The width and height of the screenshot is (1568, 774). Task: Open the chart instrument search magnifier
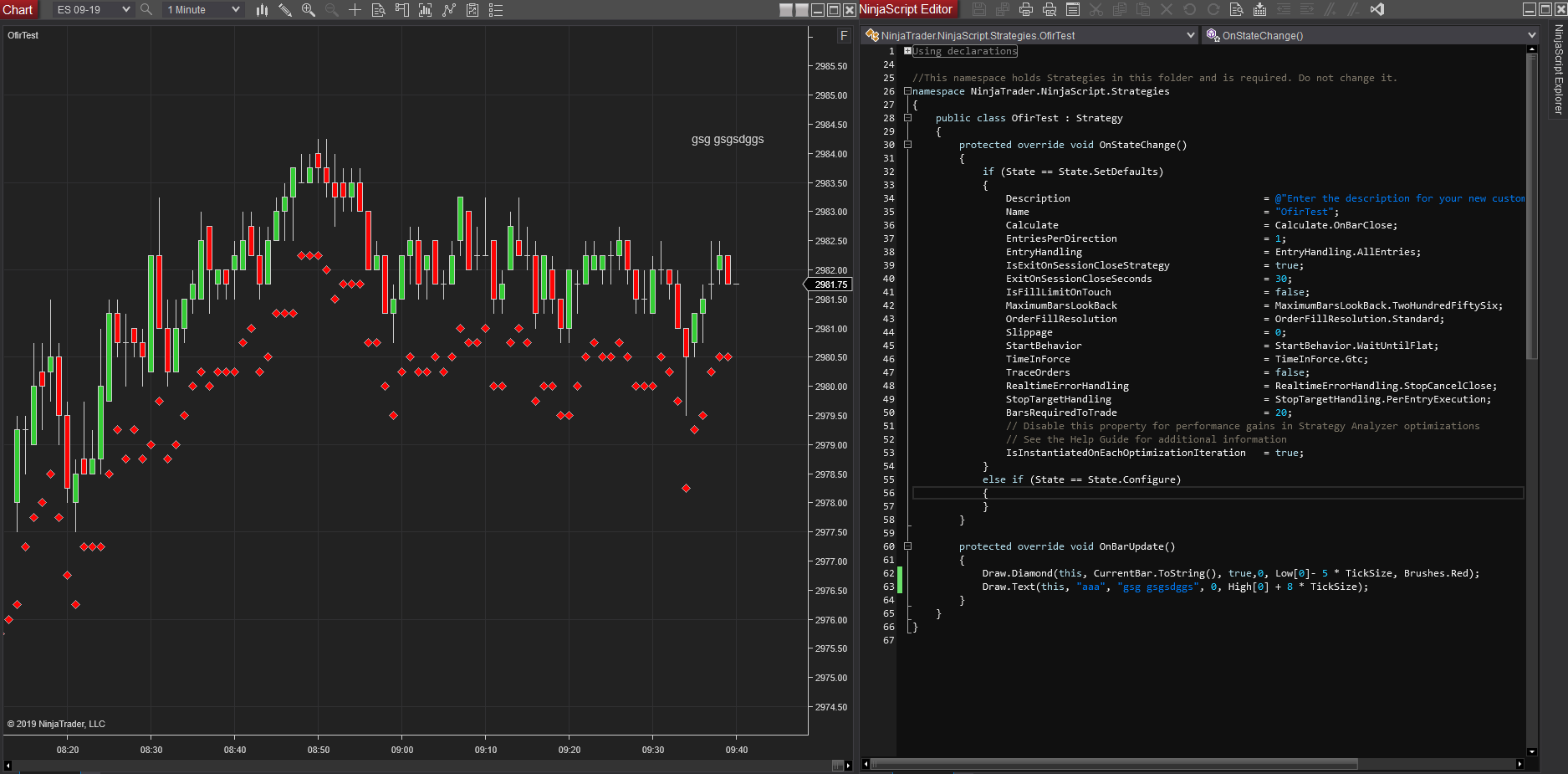[146, 10]
